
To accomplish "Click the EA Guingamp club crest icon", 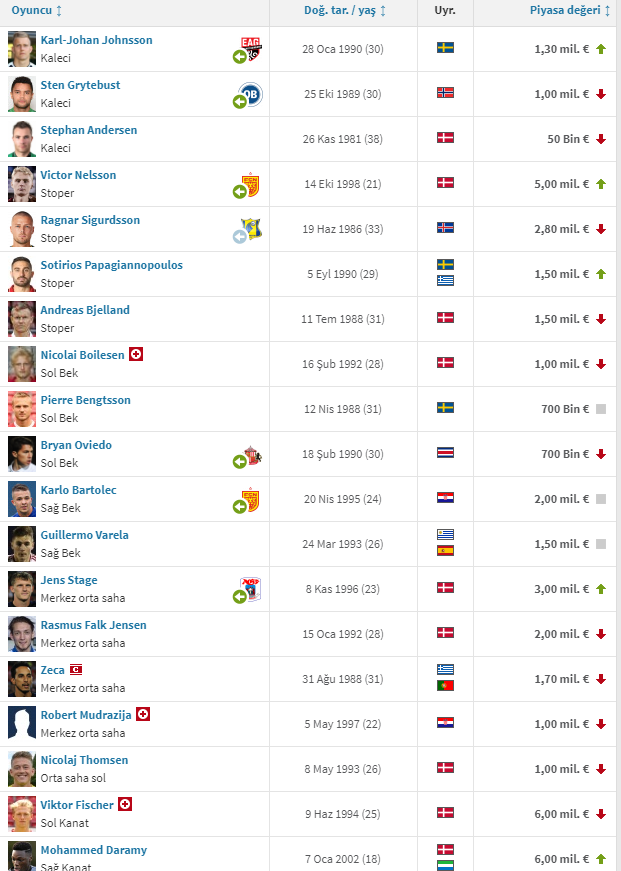I will 251,48.
